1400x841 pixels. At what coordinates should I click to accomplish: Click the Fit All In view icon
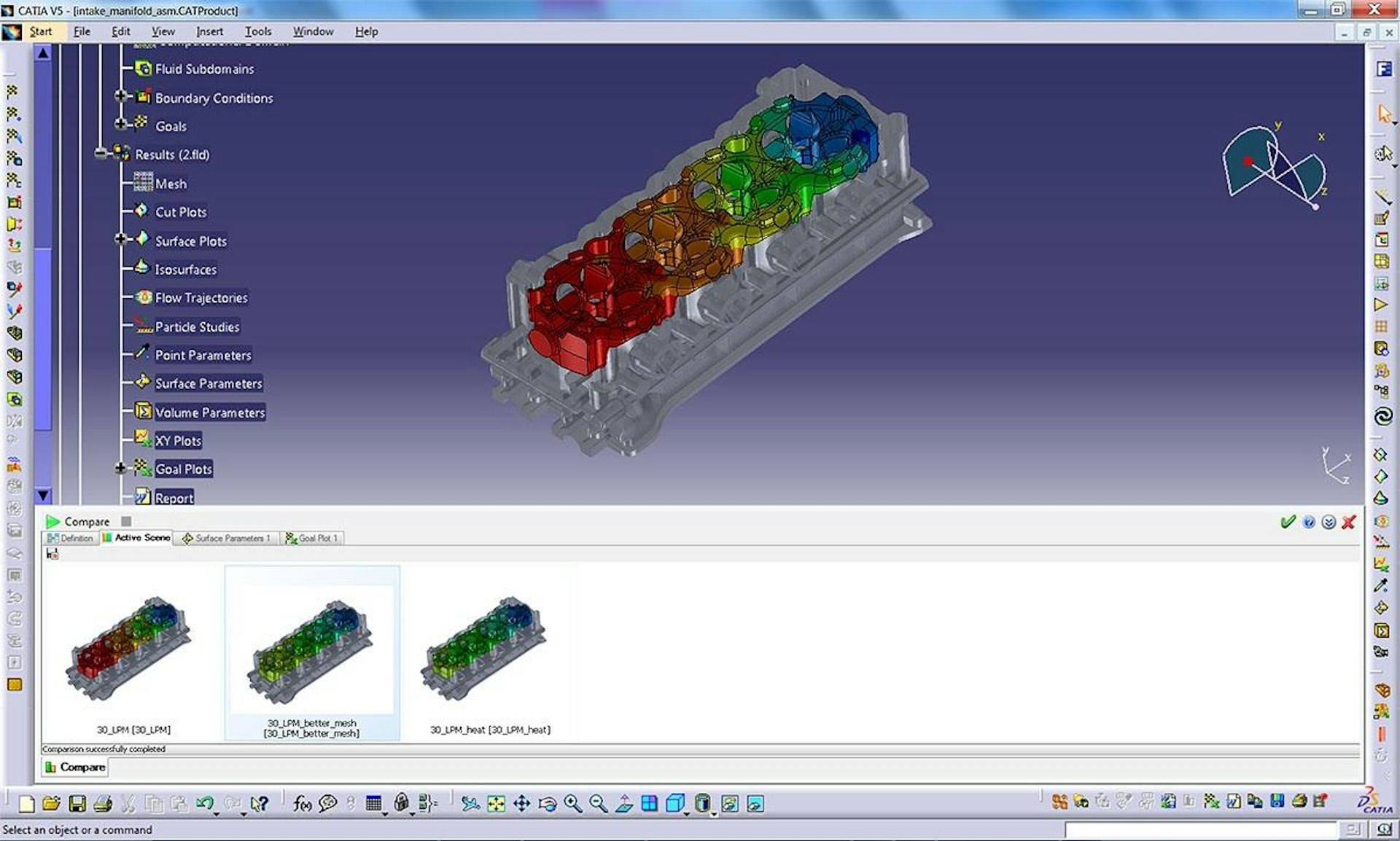[496, 803]
